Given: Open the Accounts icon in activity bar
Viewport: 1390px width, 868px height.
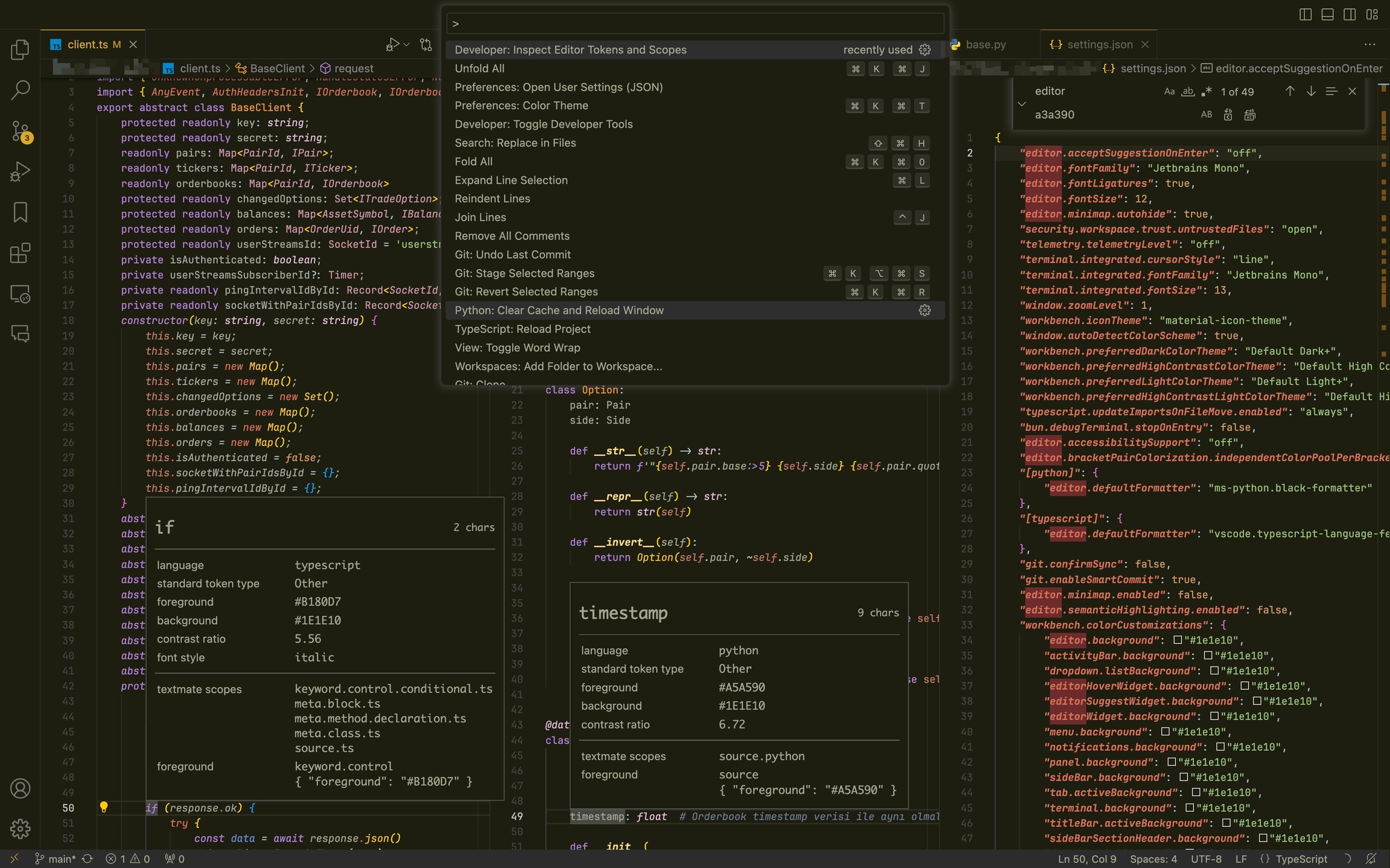Looking at the screenshot, I should (20, 788).
